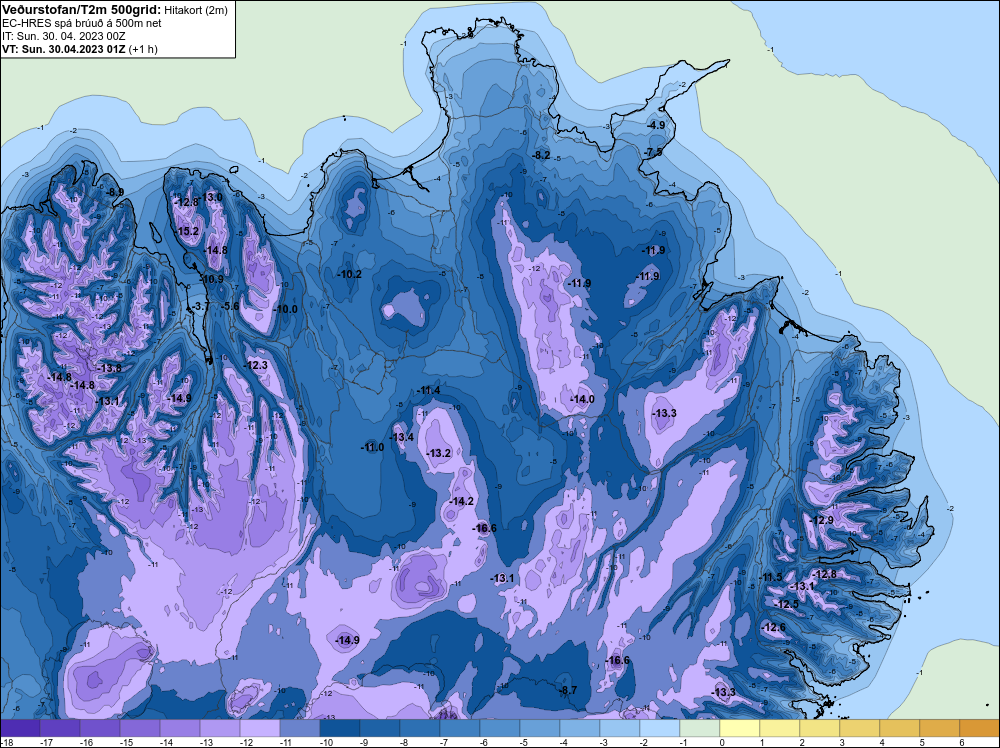This screenshot has width=1000, height=748.
Task: Select the -8.2 temperature label
Action: (541, 155)
